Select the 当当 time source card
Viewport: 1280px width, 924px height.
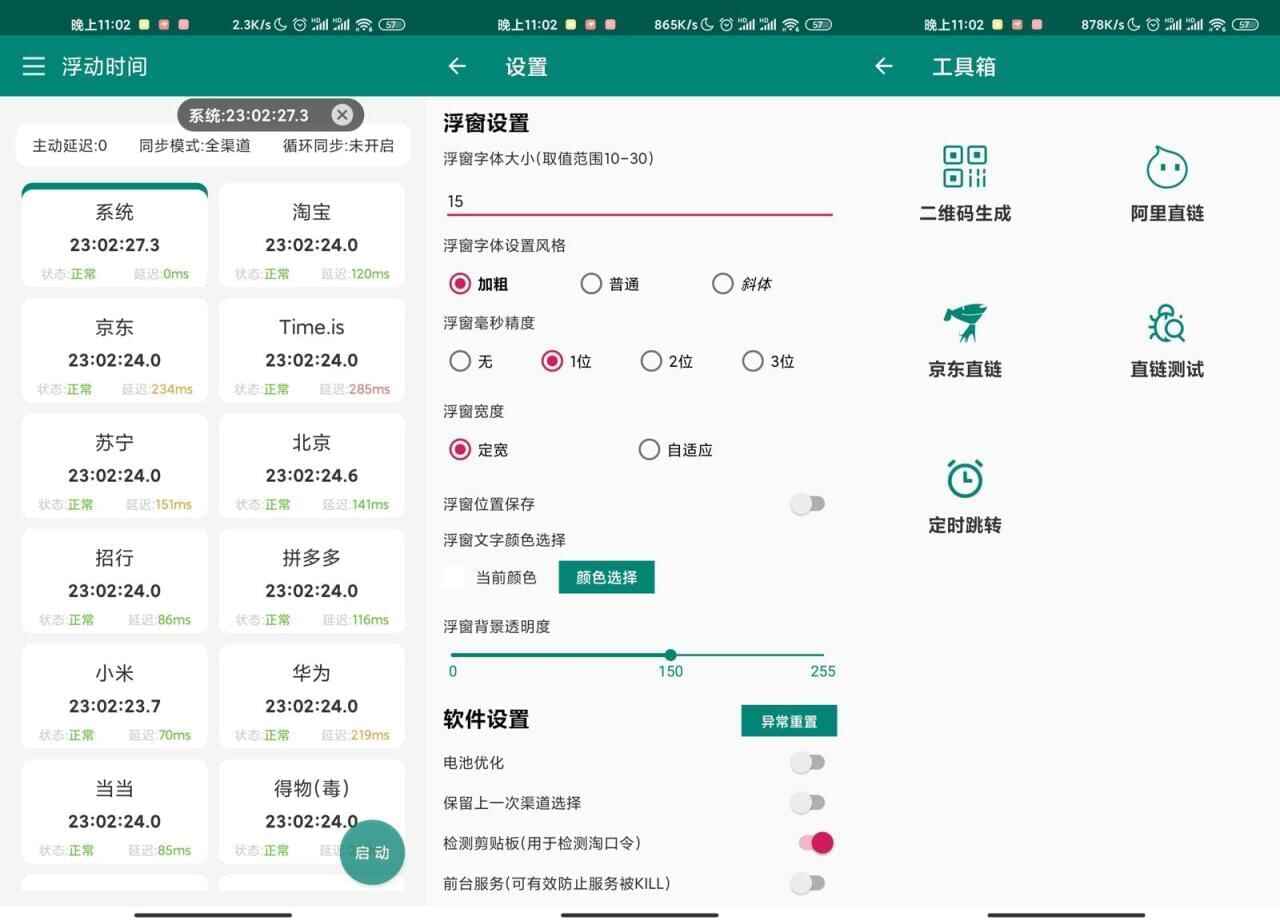coord(114,812)
